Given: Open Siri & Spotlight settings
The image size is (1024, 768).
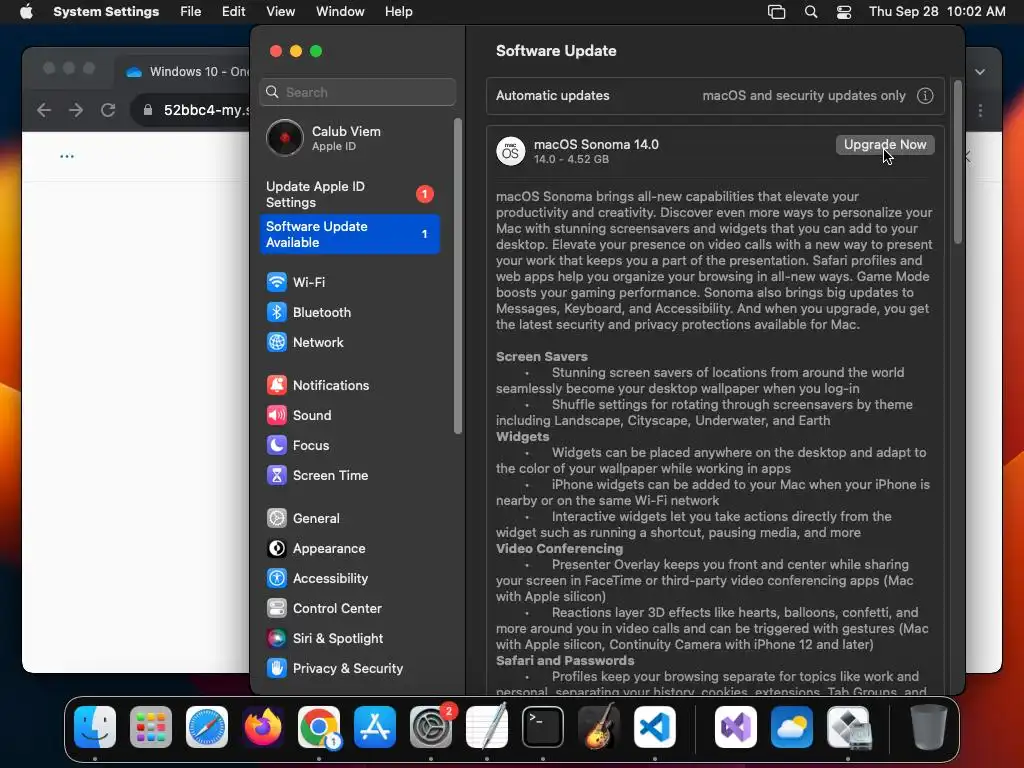Looking at the screenshot, I should tap(349, 639).
